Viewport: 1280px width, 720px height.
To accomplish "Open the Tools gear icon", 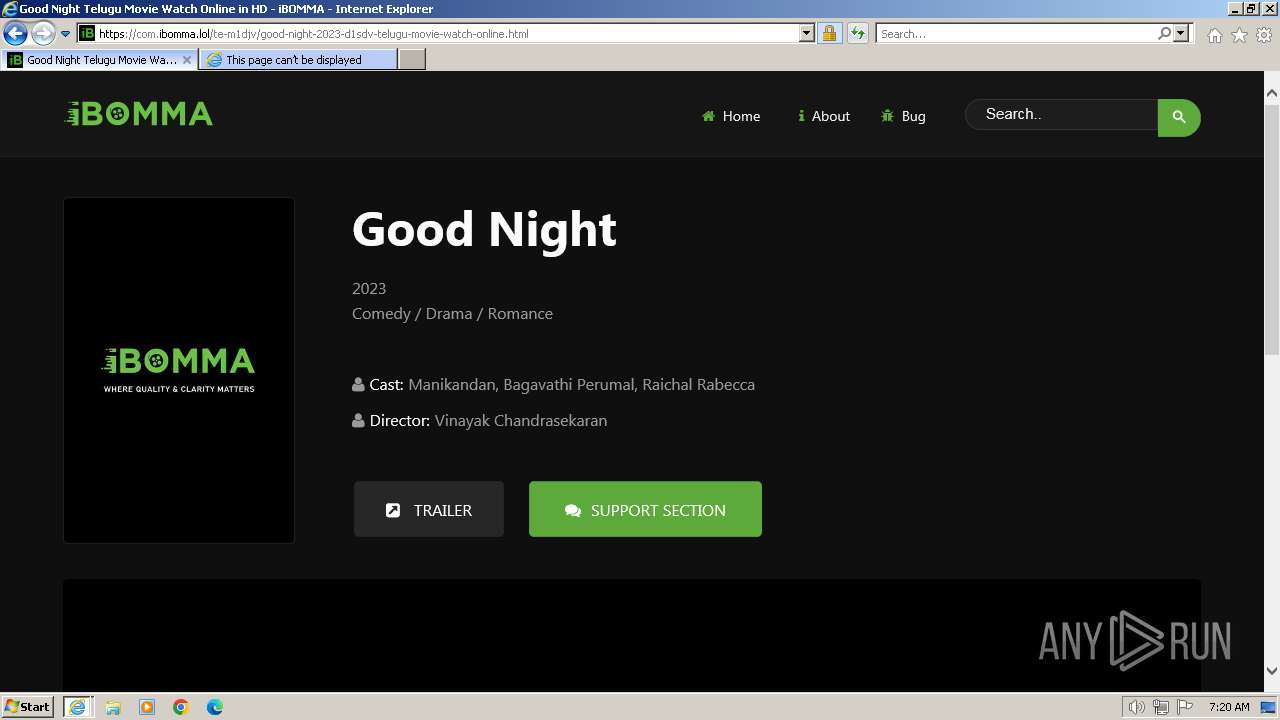I will [1264, 35].
